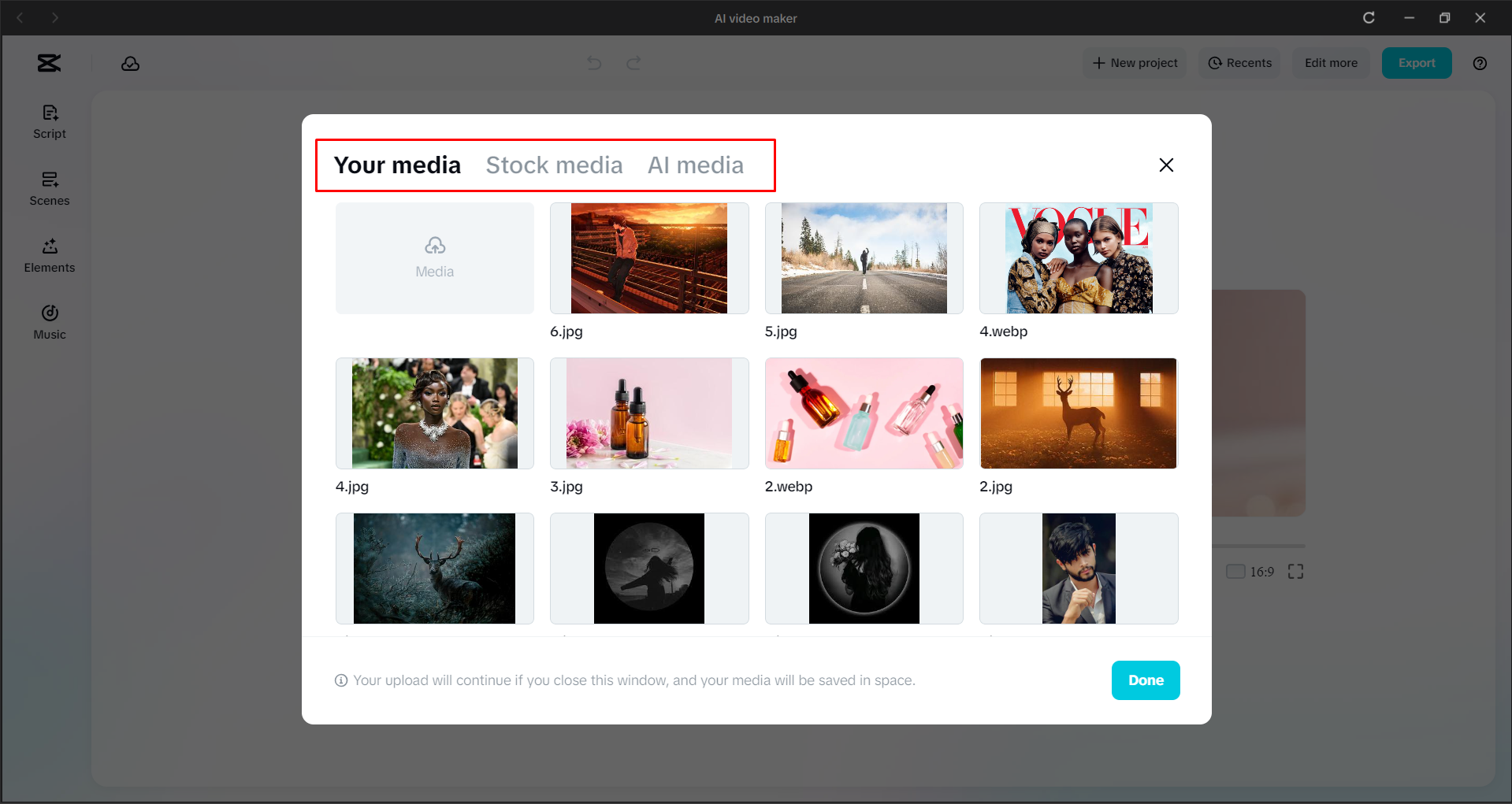Select the 4.webp Vogue thumbnail
This screenshot has width=1512, height=804.
1078,258
